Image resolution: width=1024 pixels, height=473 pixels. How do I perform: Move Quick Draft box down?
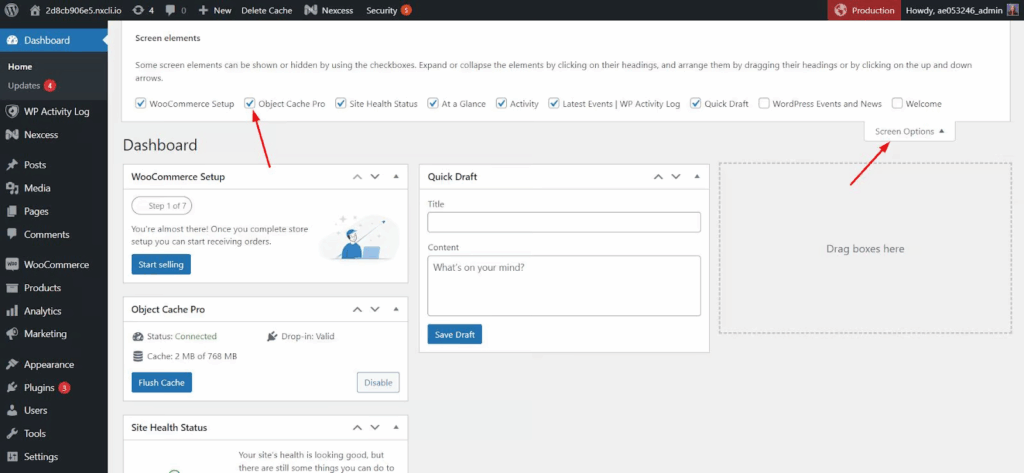click(x=676, y=177)
